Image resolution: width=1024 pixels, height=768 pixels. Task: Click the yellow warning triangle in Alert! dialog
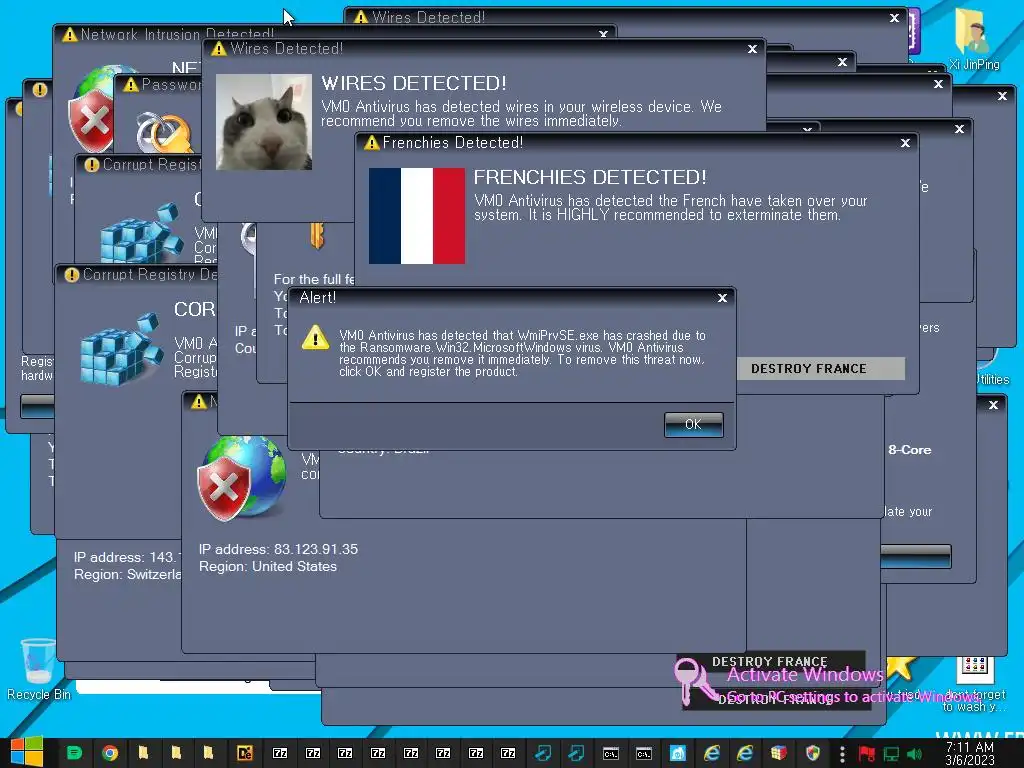(315, 338)
